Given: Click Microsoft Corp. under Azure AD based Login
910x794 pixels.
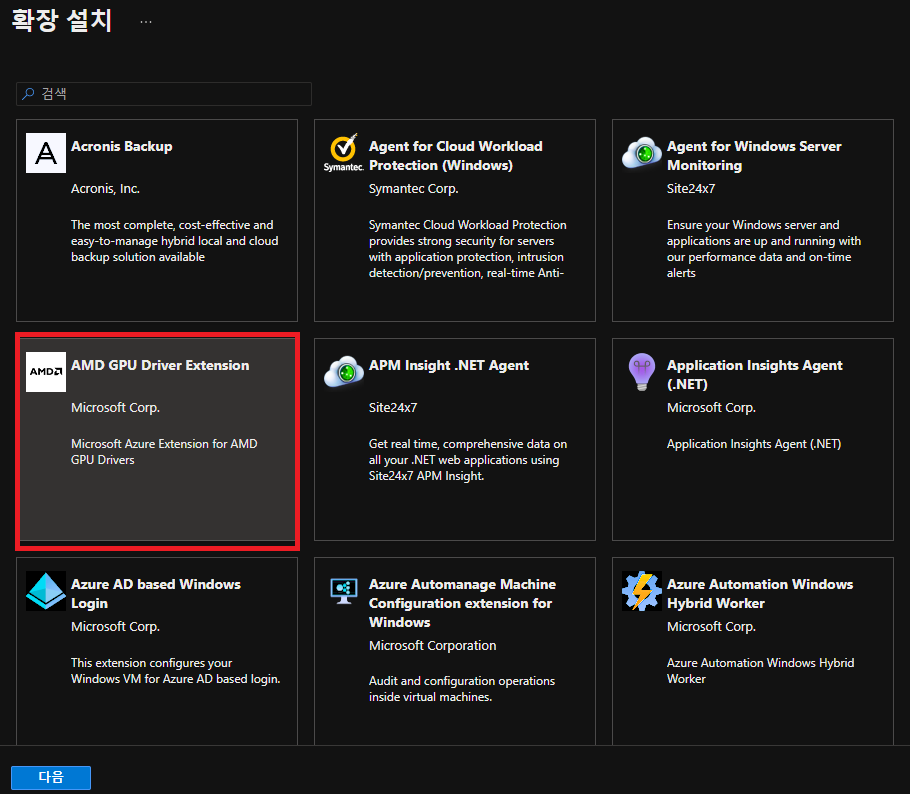Looking at the screenshot, I should [115, 626].
